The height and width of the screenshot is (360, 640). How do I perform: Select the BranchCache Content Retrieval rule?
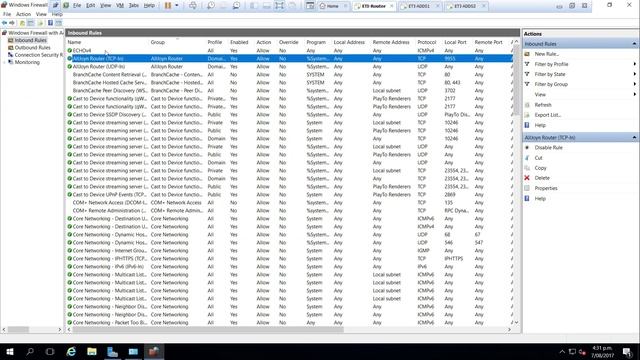pos(290,75)
